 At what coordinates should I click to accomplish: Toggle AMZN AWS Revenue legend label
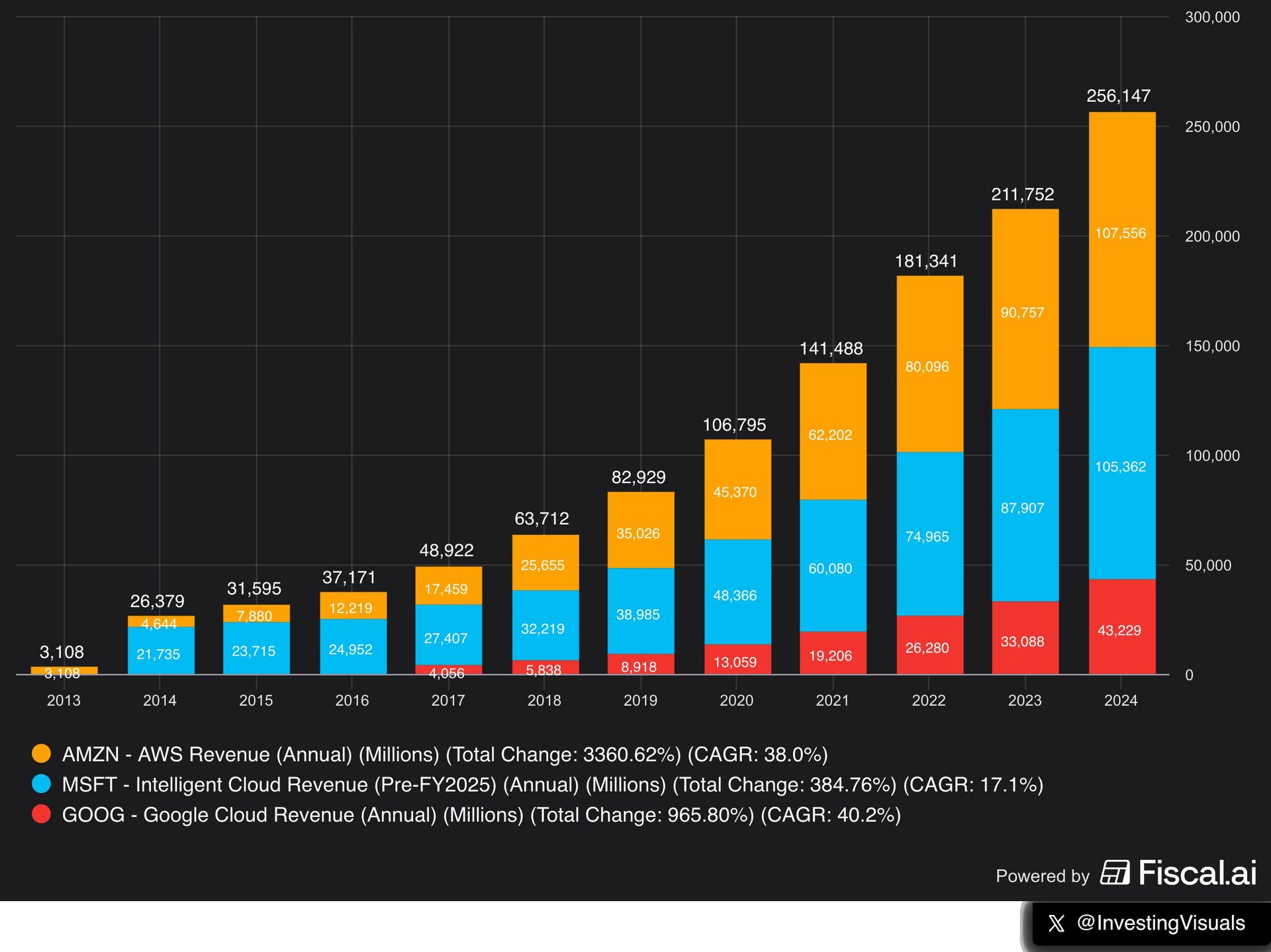(444, 754)
